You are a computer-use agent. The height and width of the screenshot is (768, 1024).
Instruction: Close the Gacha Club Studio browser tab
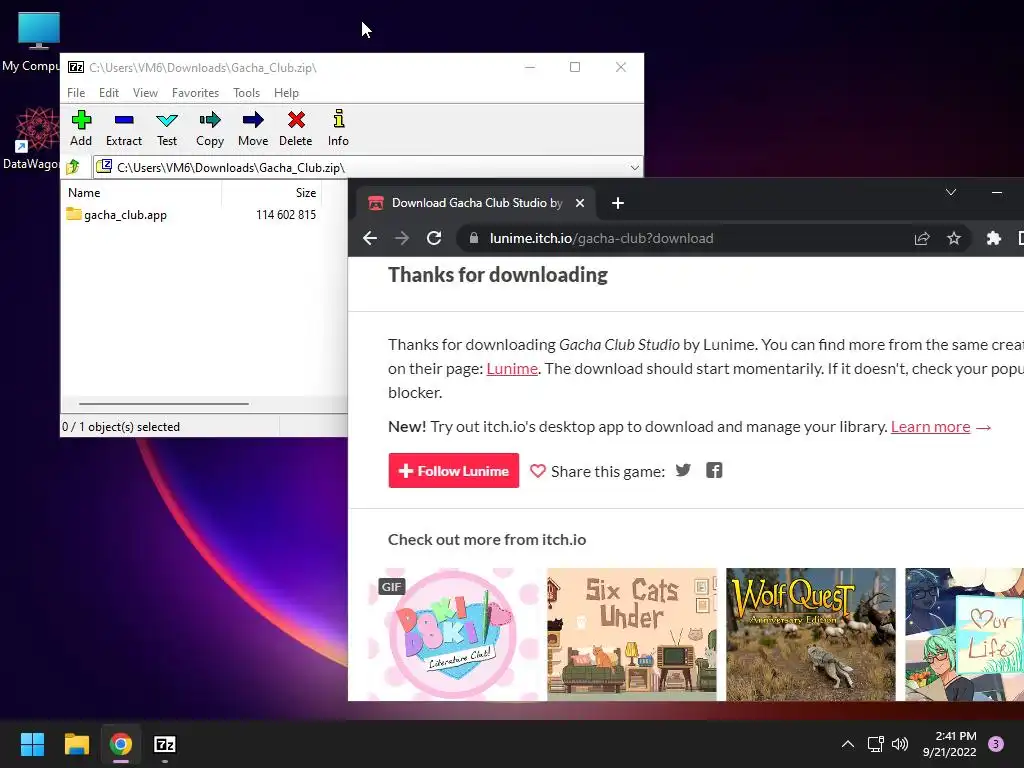[x=580, y=203]
